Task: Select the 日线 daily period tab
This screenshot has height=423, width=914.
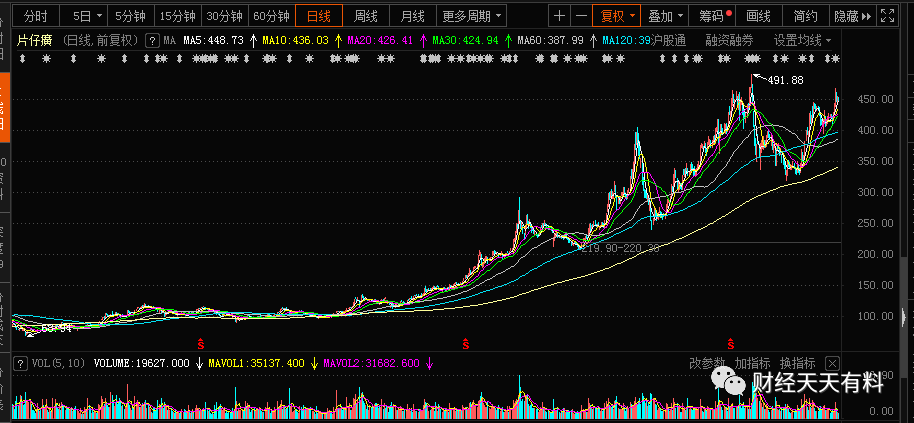Action: [x=319, y=16]
